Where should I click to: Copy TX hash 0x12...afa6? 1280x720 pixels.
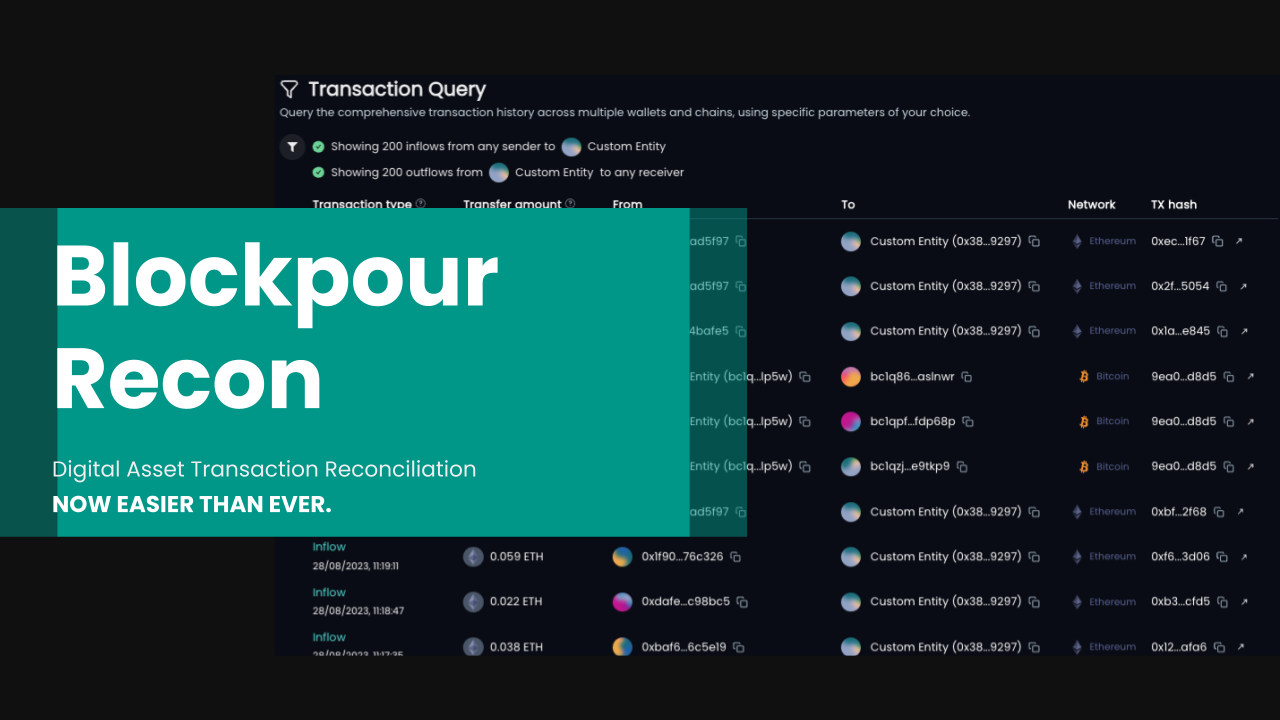click(x=1219, y=647)
